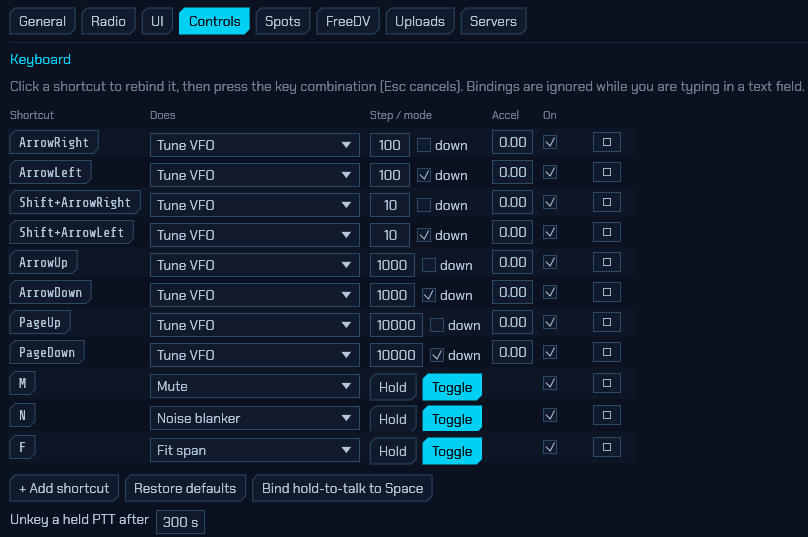Rebind the ArrowRight shortcut key

click(x=54, y=142)
